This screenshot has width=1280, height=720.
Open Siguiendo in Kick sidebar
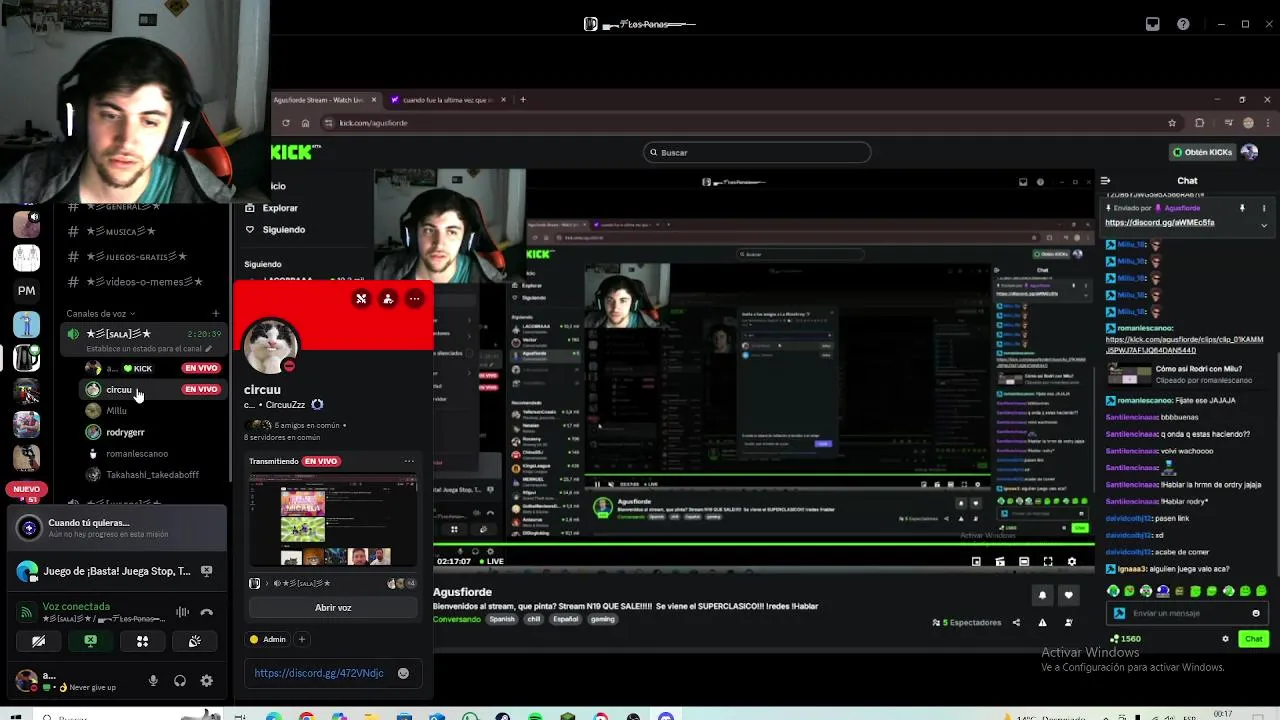coord(275,229)
